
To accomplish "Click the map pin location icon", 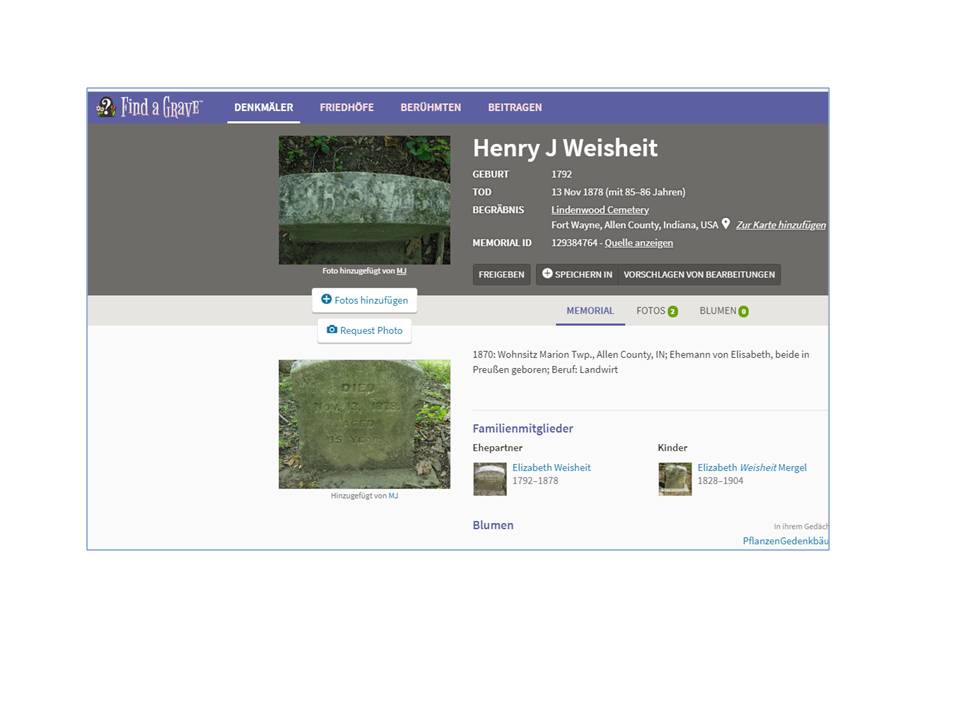I will click(x=726, y=224).
